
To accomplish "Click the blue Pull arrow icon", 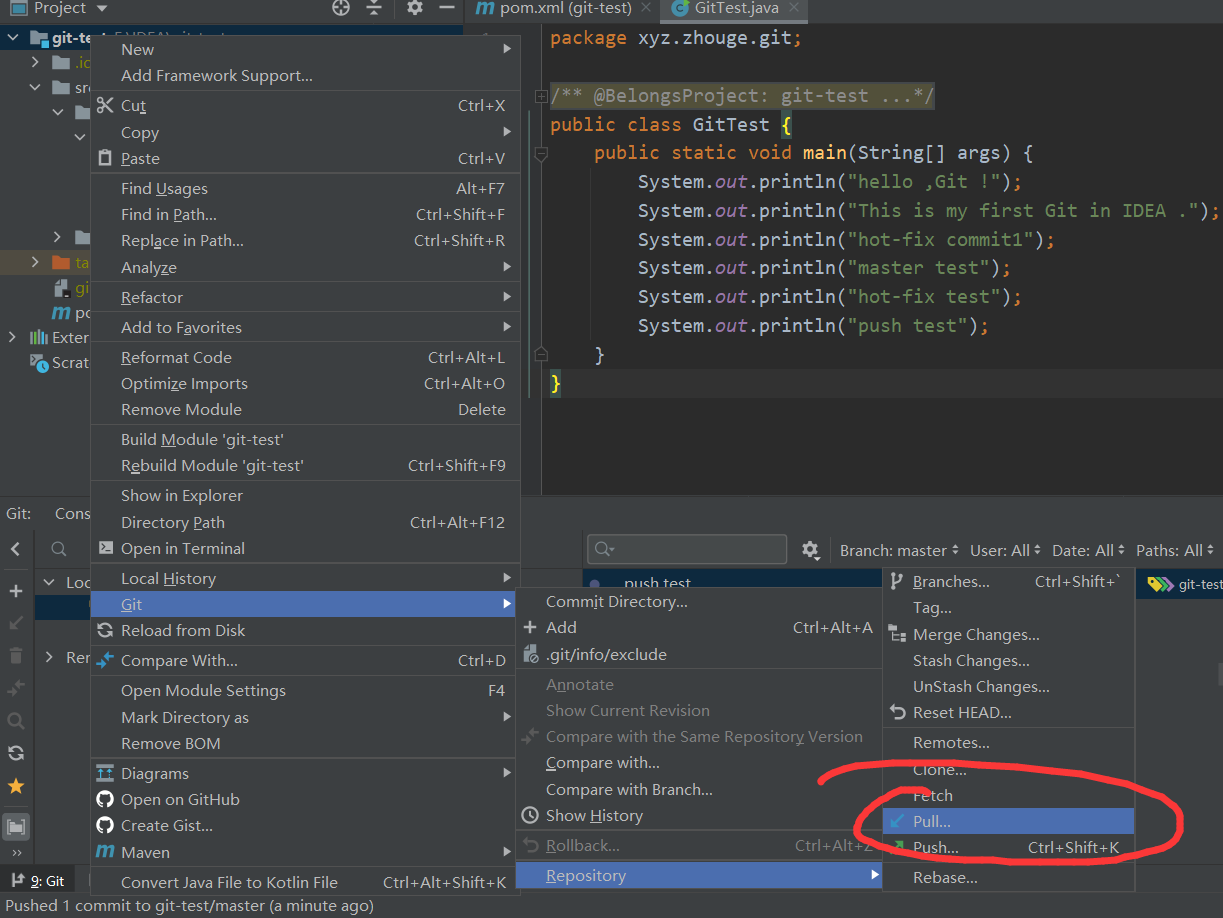I will pyautogui.click(x=897, y=821).
